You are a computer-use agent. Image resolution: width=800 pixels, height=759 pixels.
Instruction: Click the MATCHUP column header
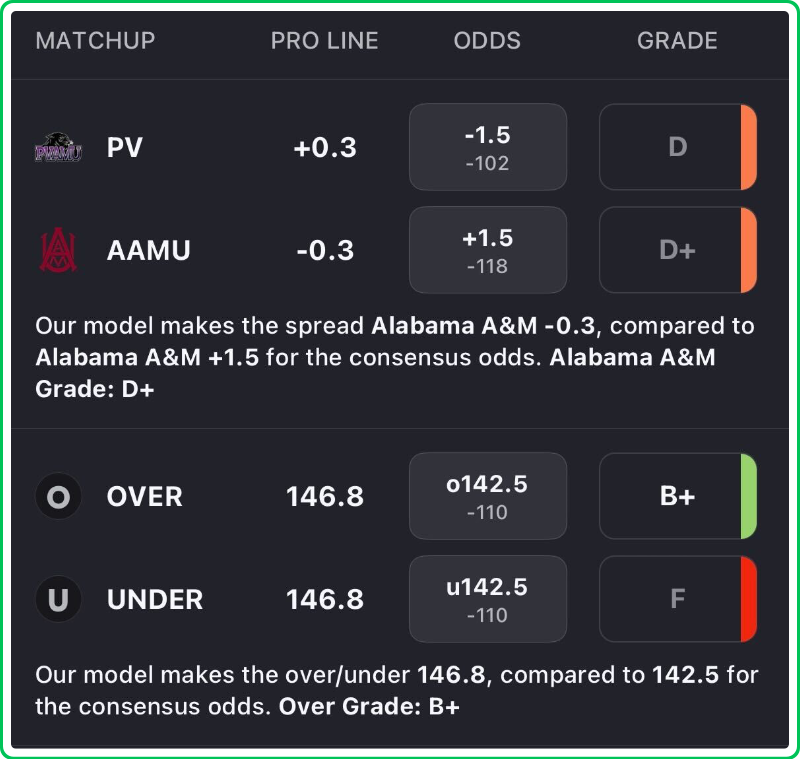pos(96,41)
